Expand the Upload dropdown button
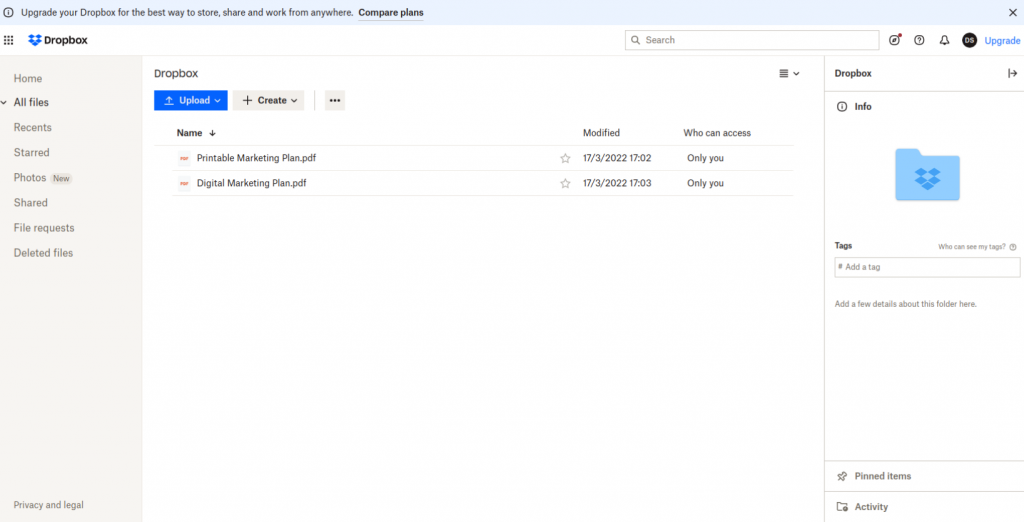Screen dimensions: 1024x522 tap(191, 100)
